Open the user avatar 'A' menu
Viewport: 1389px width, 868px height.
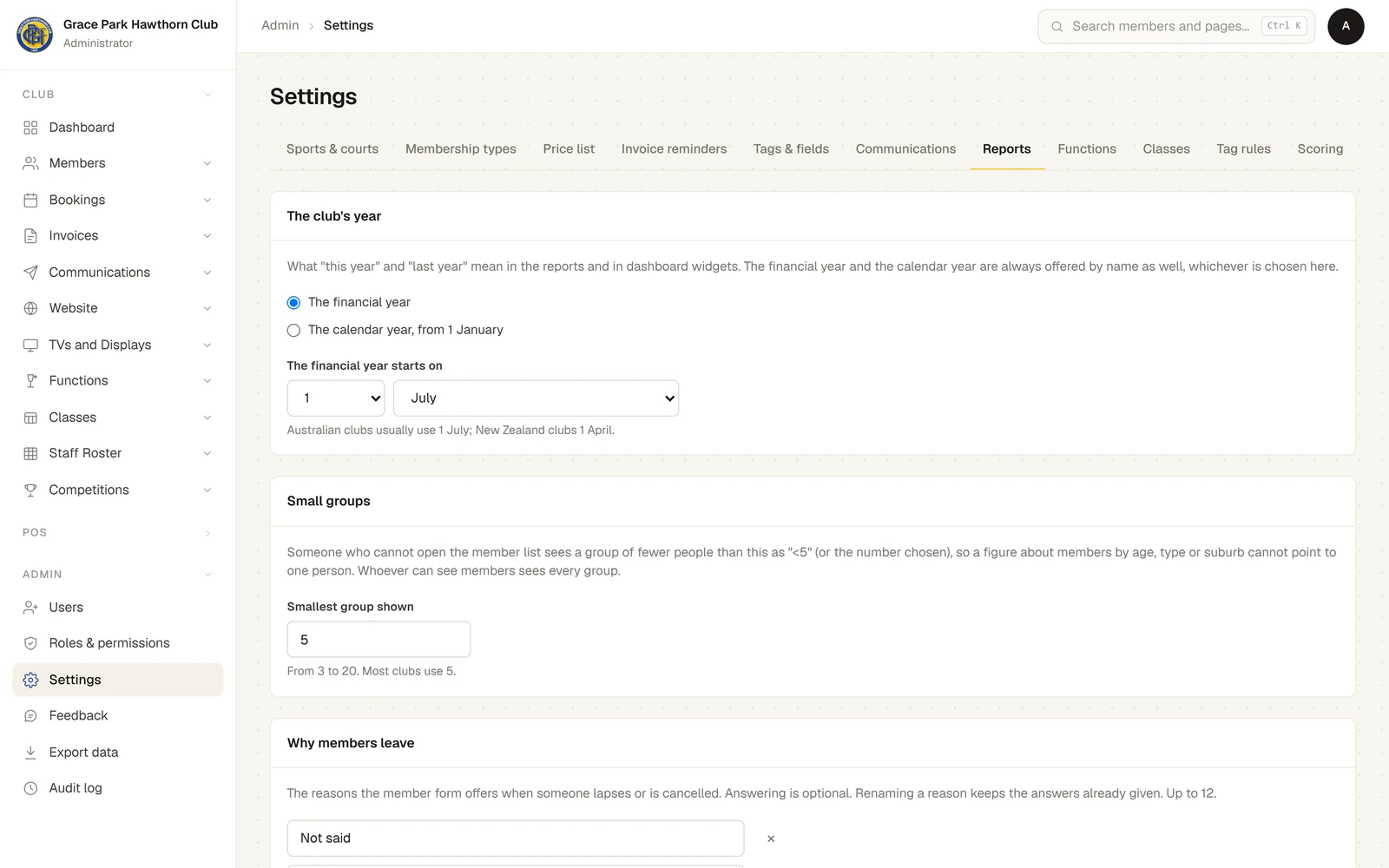pos(1346,26)
